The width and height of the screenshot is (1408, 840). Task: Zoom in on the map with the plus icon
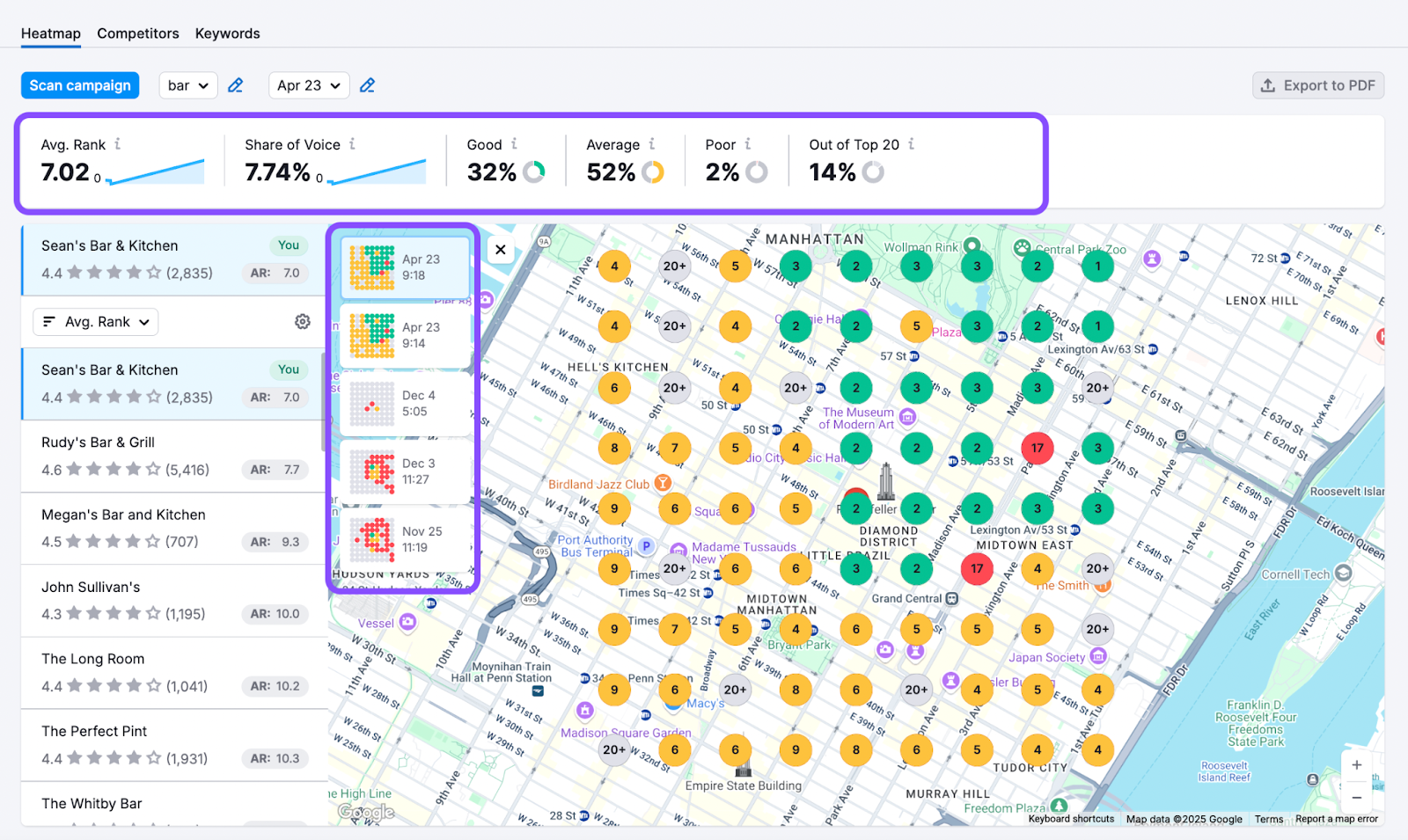(1356, 765)
